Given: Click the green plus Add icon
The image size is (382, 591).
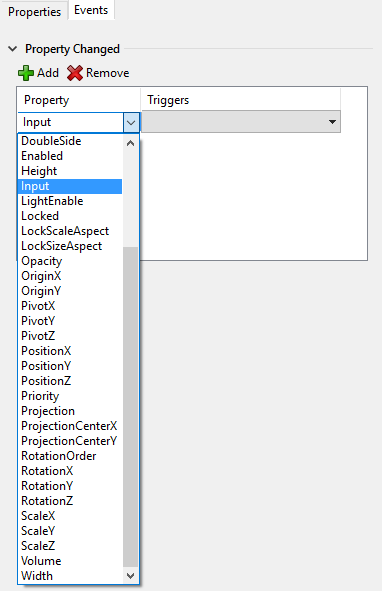Looking at the screenshot, I should click(x=26, y=73).
